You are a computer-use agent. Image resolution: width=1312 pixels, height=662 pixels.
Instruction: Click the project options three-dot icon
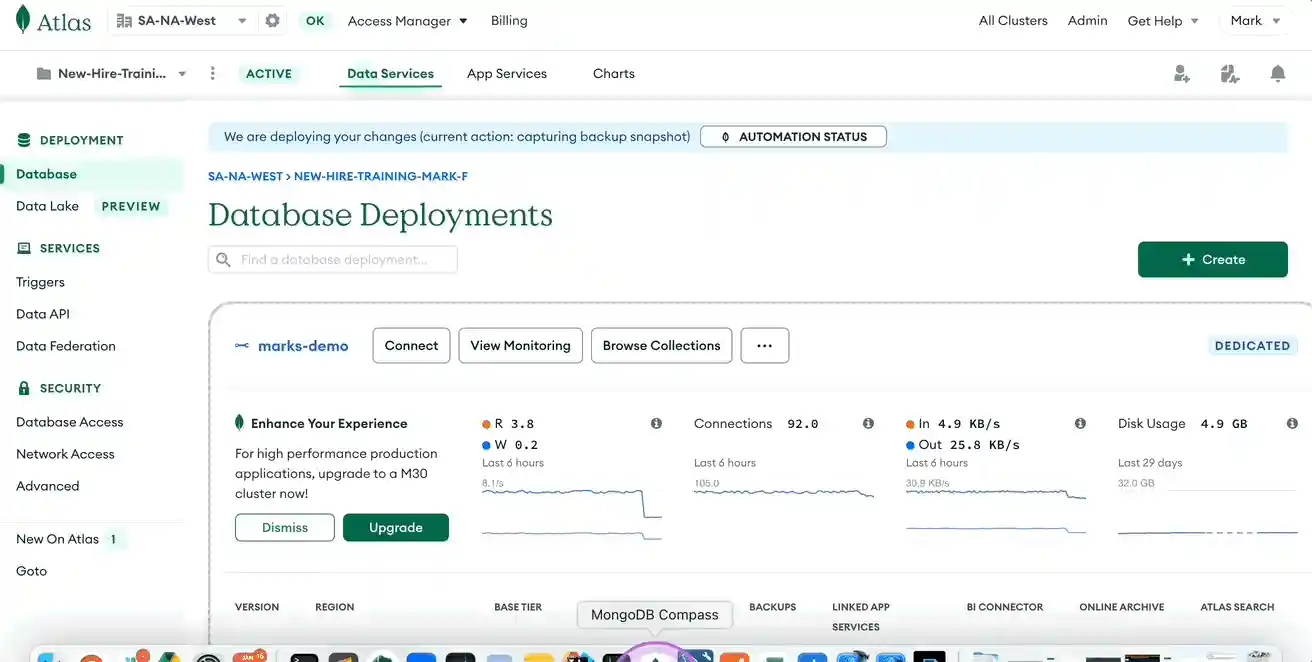coord(212,74)
